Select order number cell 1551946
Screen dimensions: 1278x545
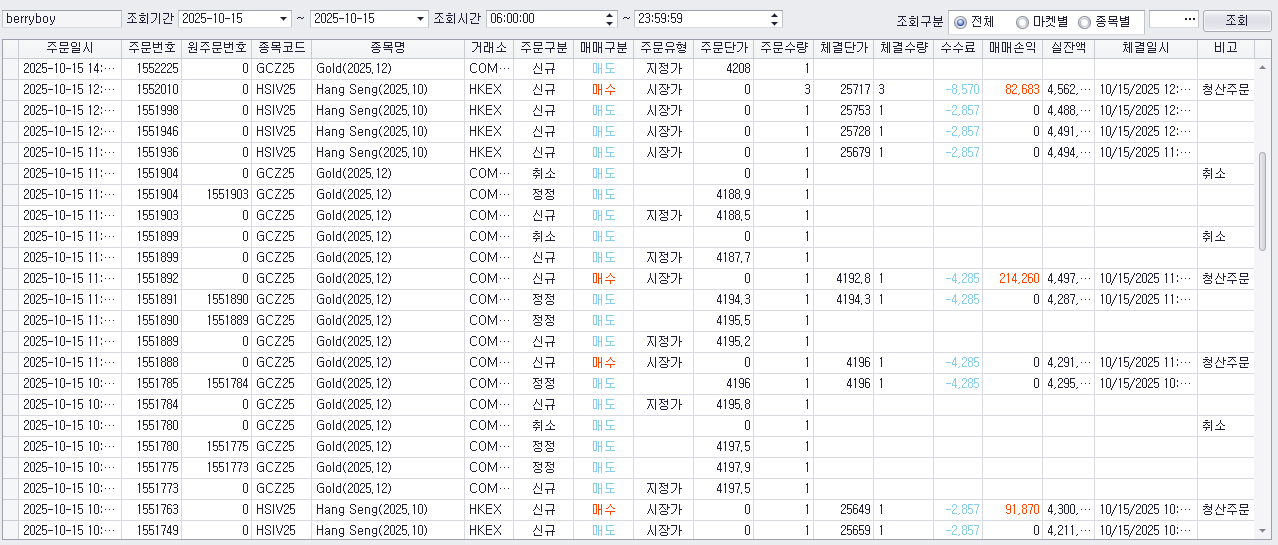click(152, 132)
